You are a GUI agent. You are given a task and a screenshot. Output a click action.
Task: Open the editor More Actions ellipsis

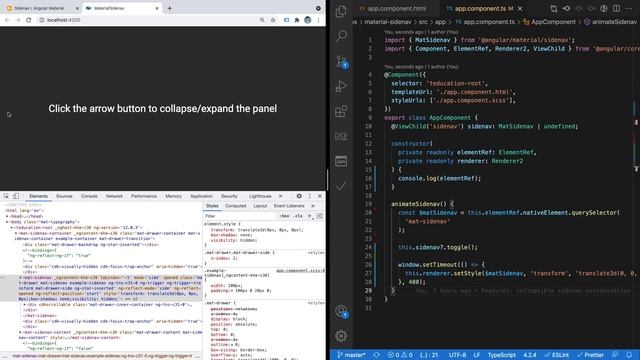click(629, 8)
